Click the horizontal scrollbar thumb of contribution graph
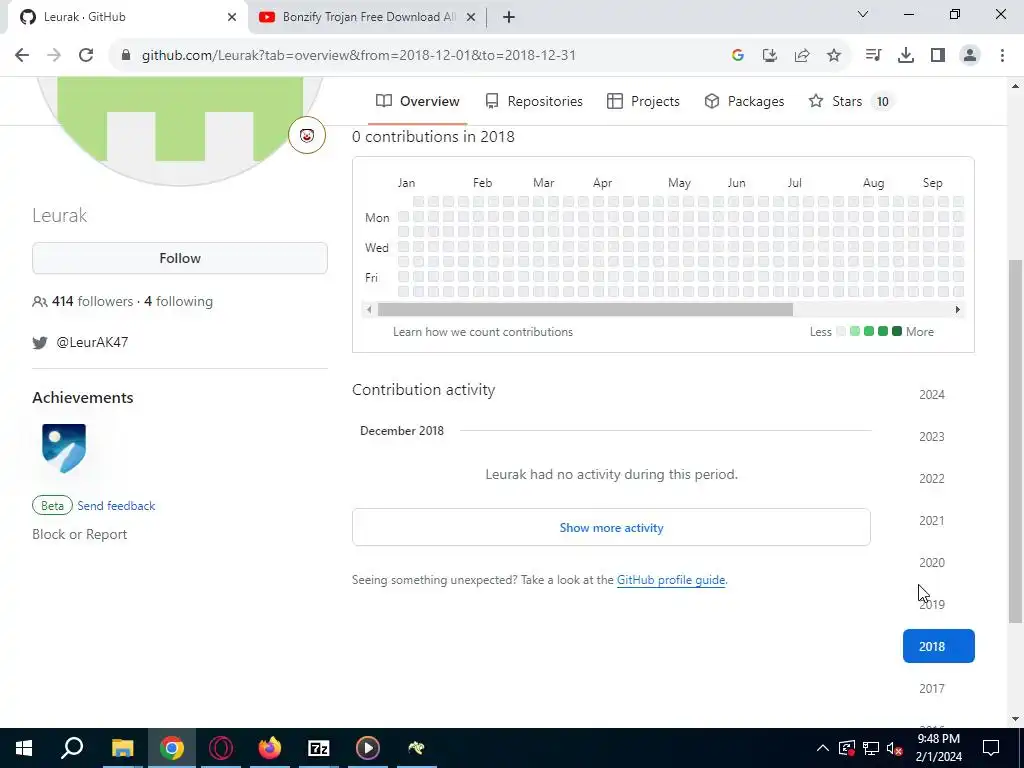1024x768 pixels. coord(585,310)
